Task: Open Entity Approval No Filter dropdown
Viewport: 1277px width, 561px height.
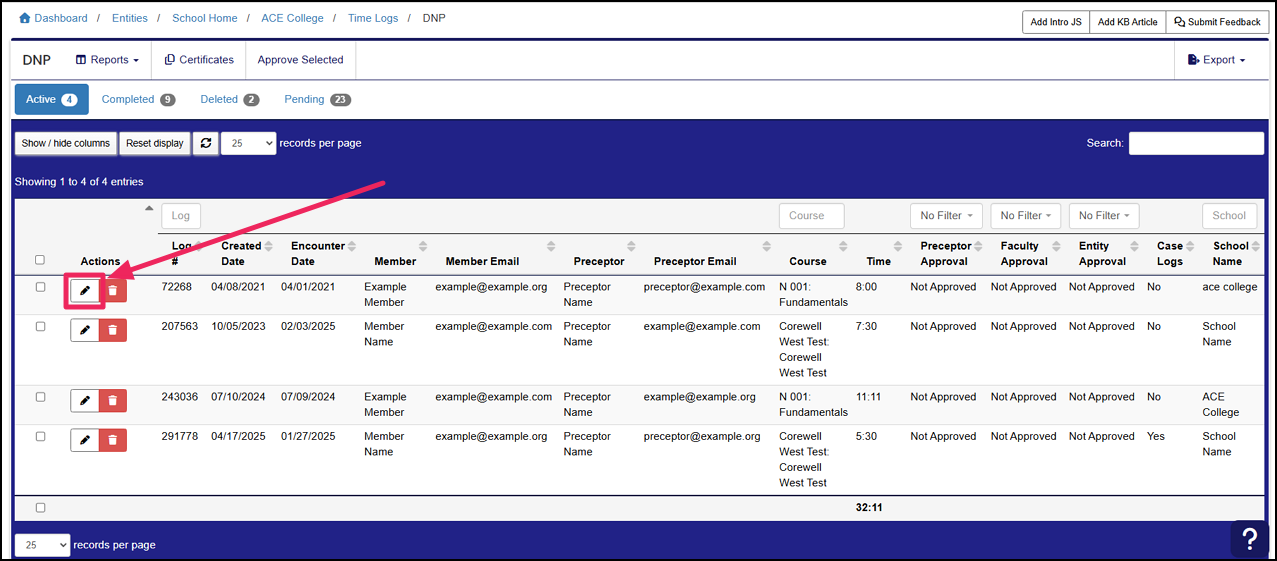Action: 1104,215
